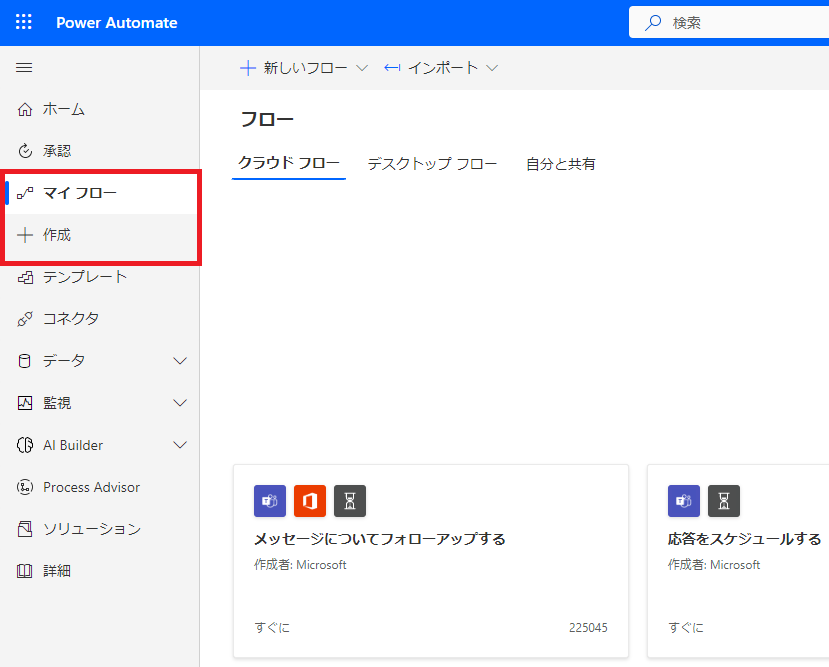Open the app launcher waffle icon
Viewport: 829px width, 667px height.
[24, 22]
